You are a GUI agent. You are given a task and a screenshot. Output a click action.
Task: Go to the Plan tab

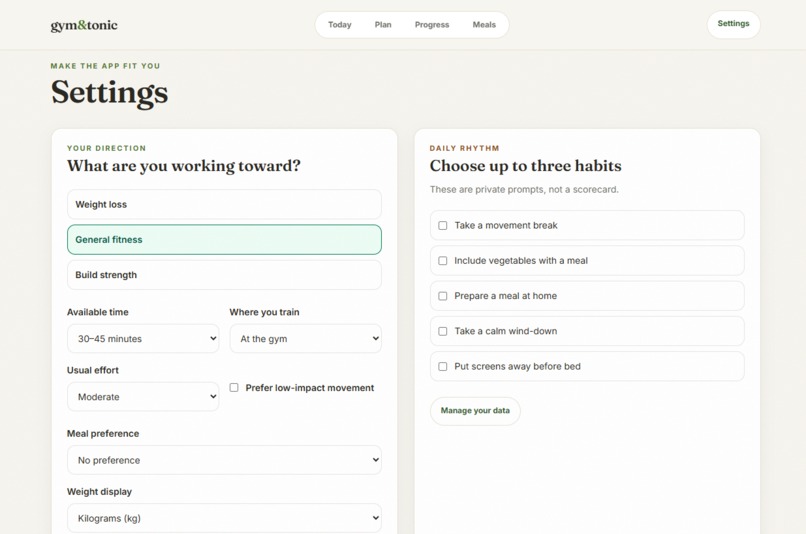click(383, 25)
